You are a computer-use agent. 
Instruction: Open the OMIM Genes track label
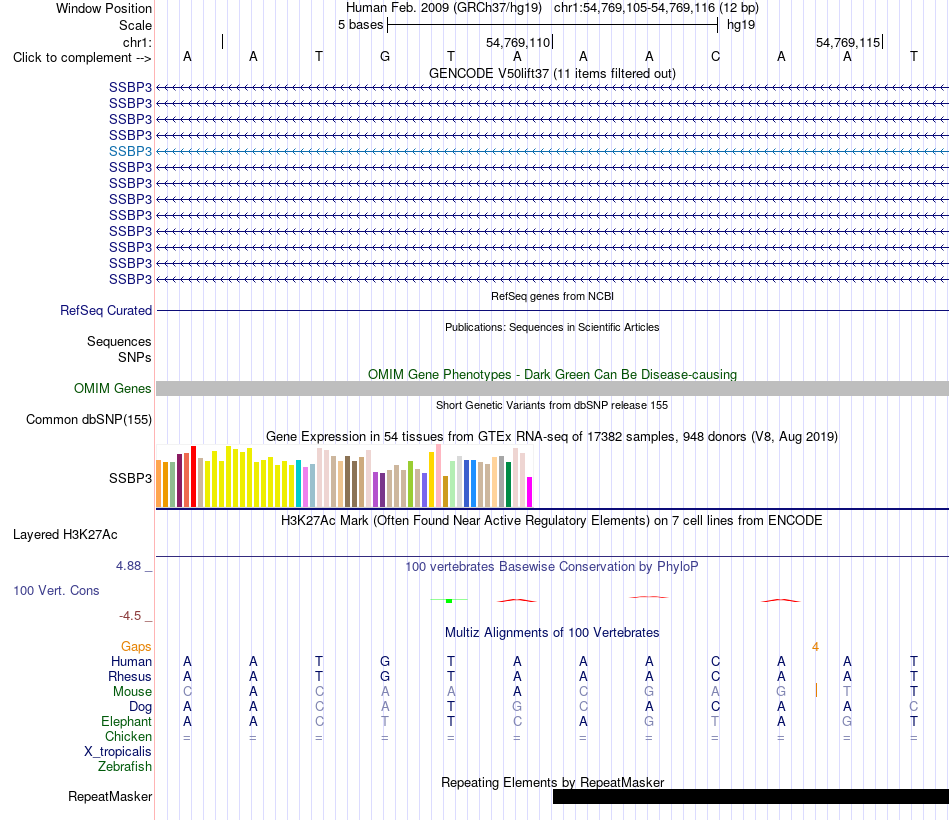pyautogui.click(x=112, y=388)
